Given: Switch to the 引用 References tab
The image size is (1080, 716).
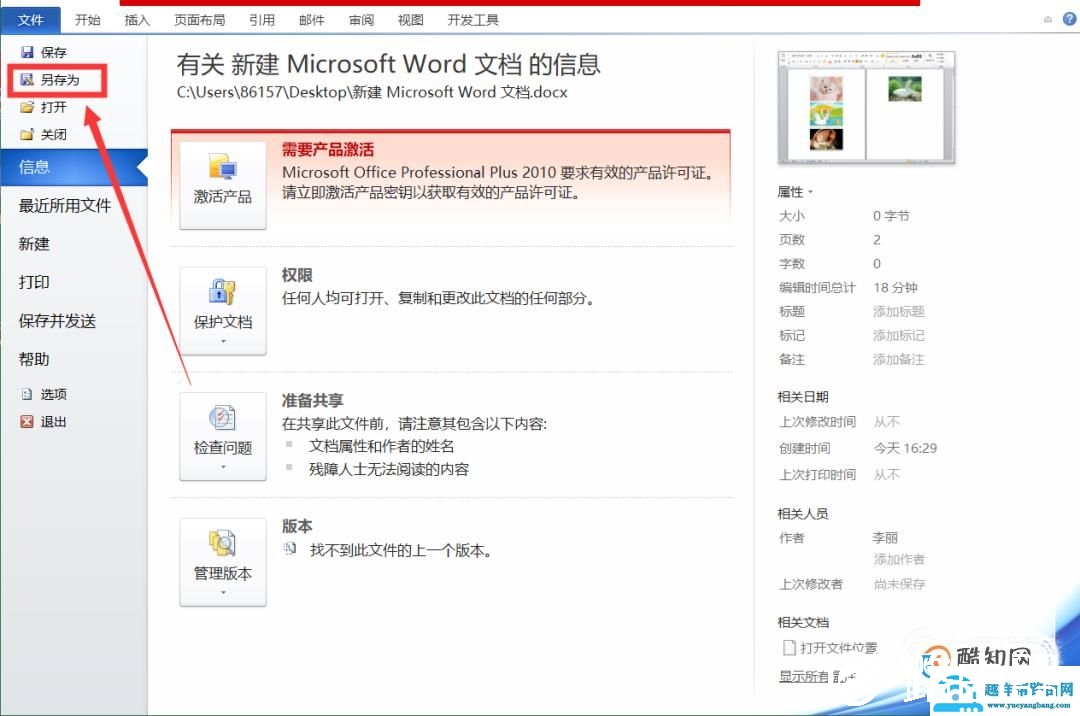Looking at the screenshot, I should pos(262,20).
